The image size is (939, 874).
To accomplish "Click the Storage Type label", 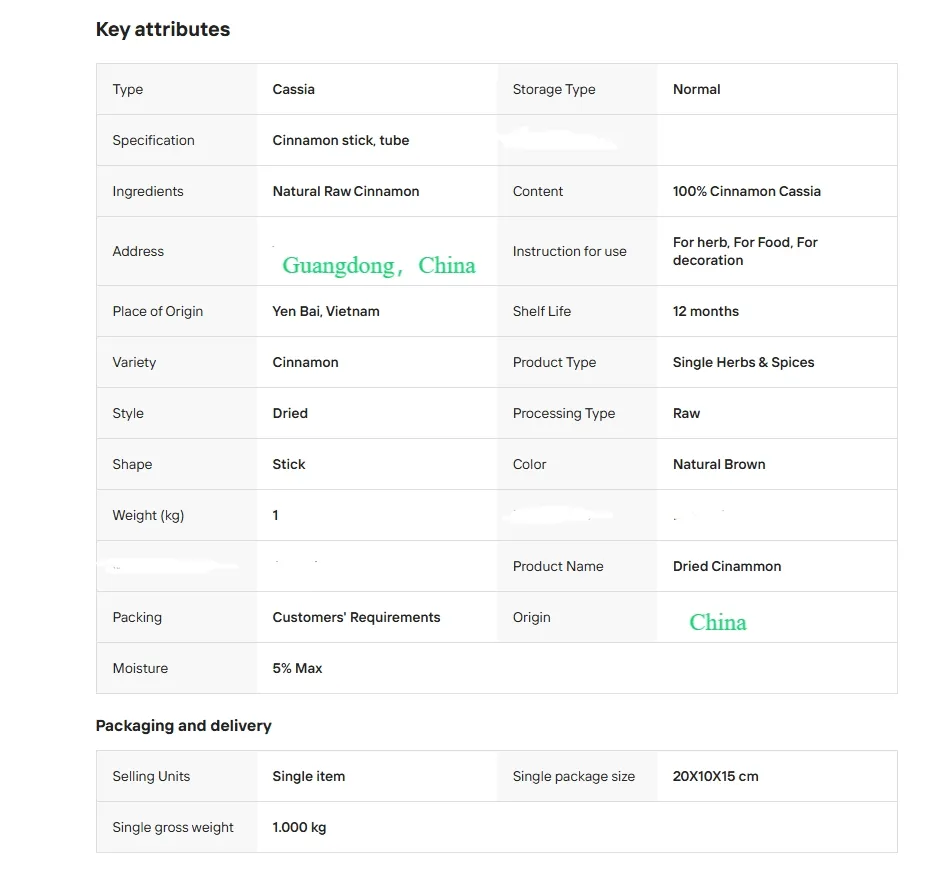I will click(553, 89).
